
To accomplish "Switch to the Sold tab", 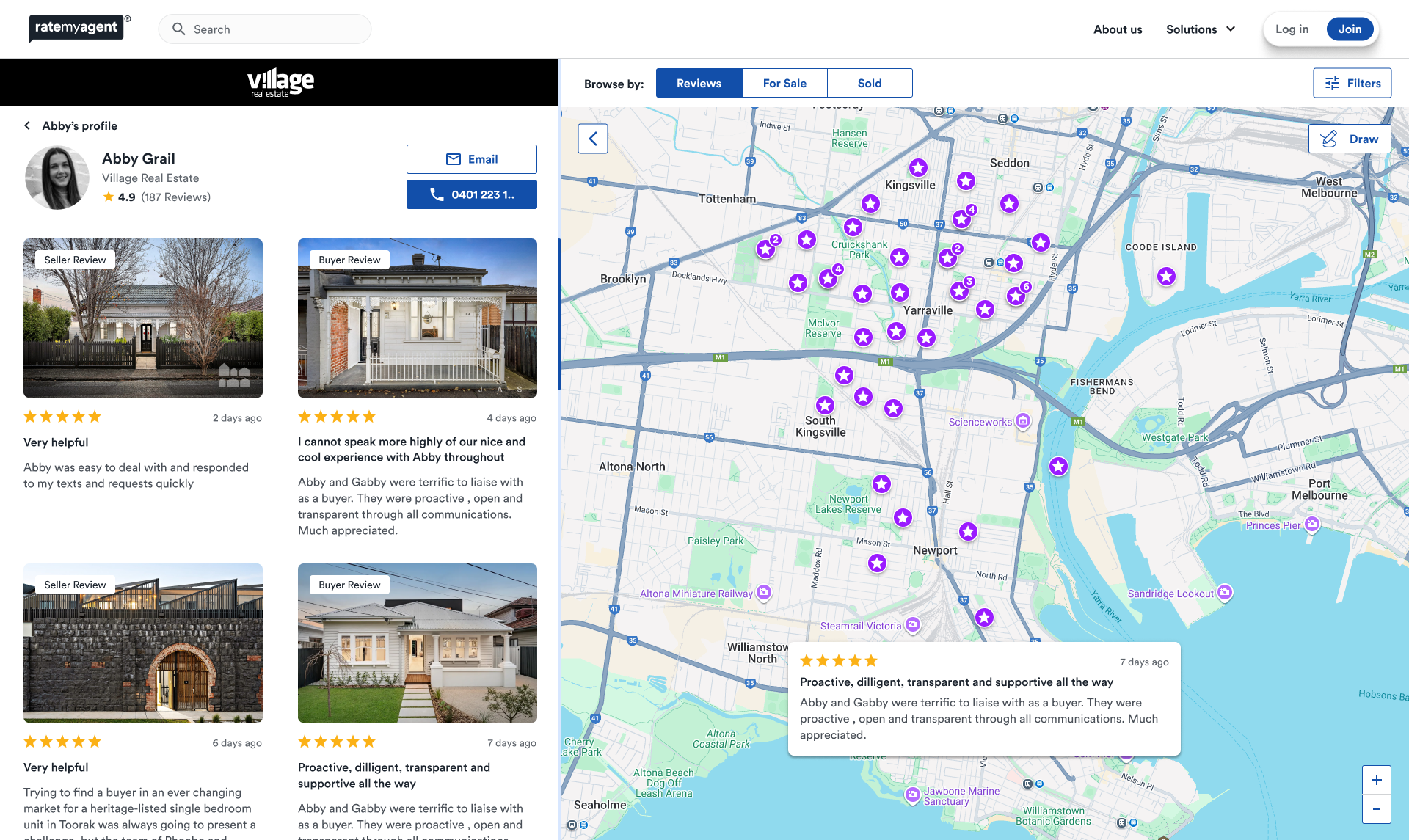I will [x=870, y=83].
